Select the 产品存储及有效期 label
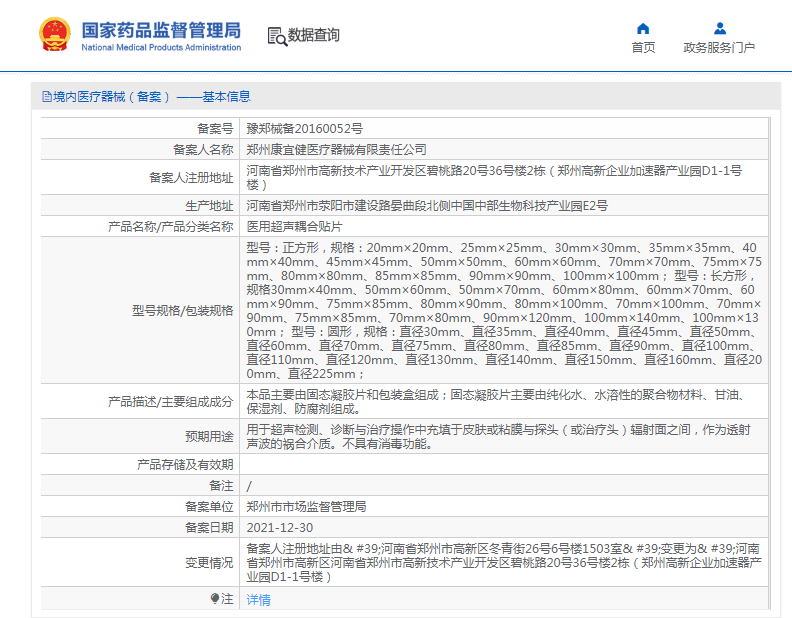 (x=185, y=465)
